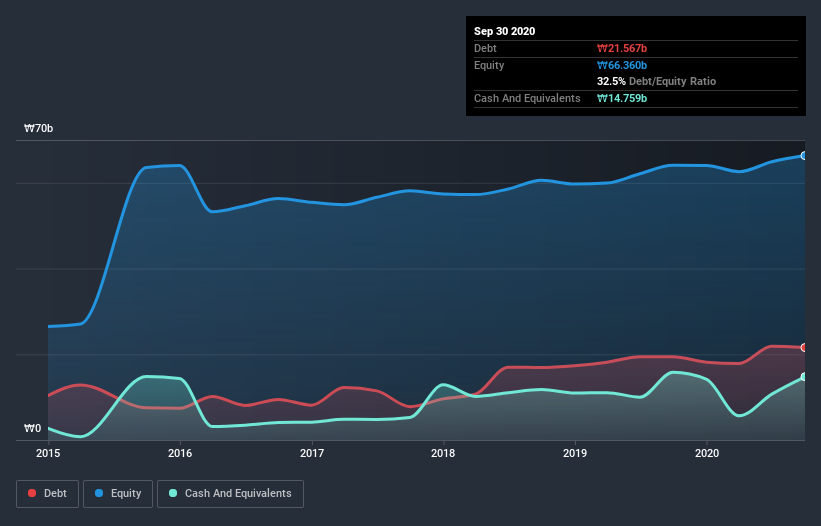Click the Debt label in tooltip

485,48
